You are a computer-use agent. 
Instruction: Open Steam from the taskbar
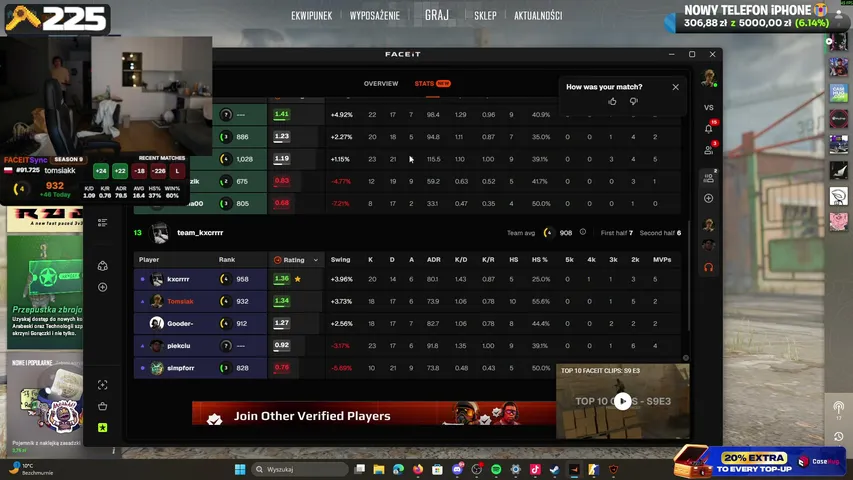click(554, 470)
